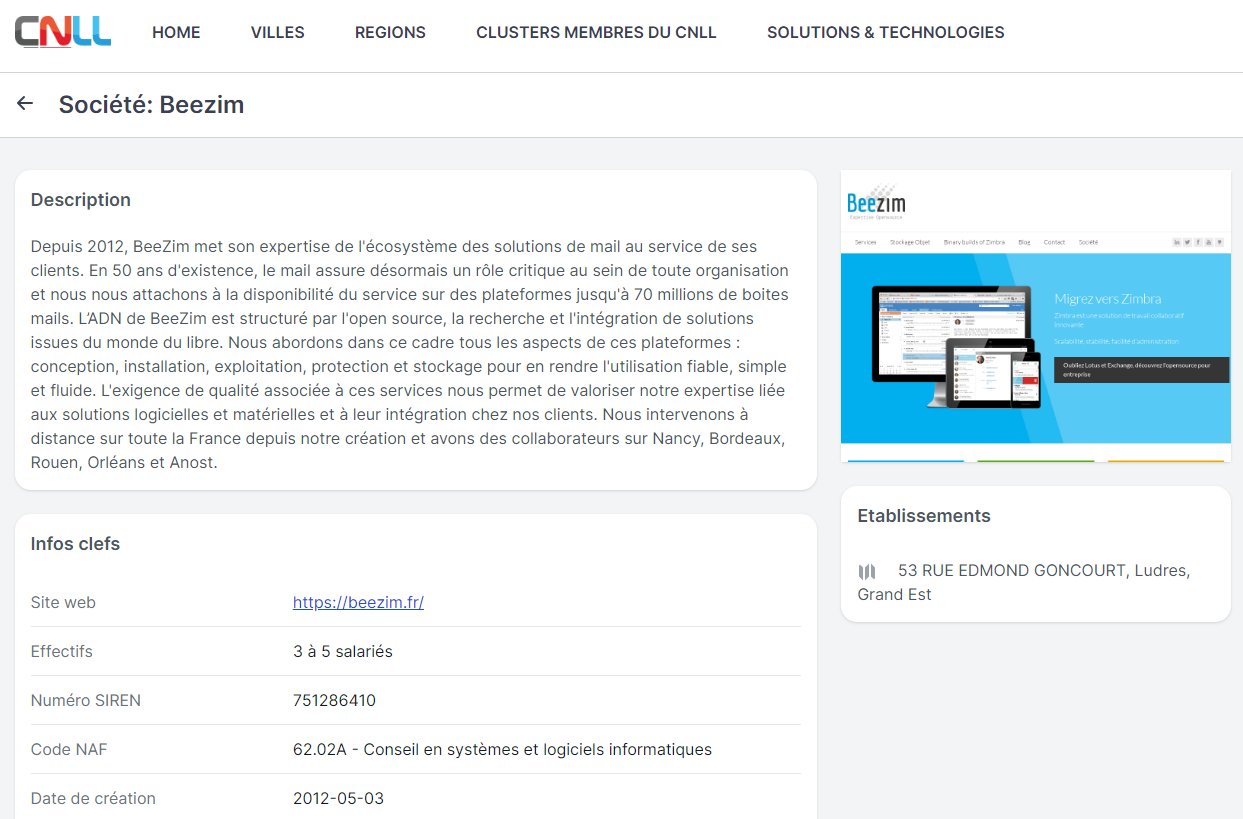Screen dimensions: 1243x819
Task: Click the CNLL logo
Action: point(63,32)
